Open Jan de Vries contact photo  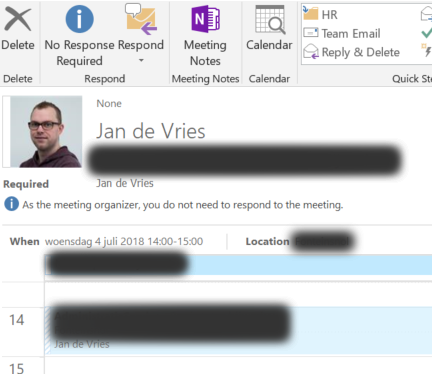point(46,132)
